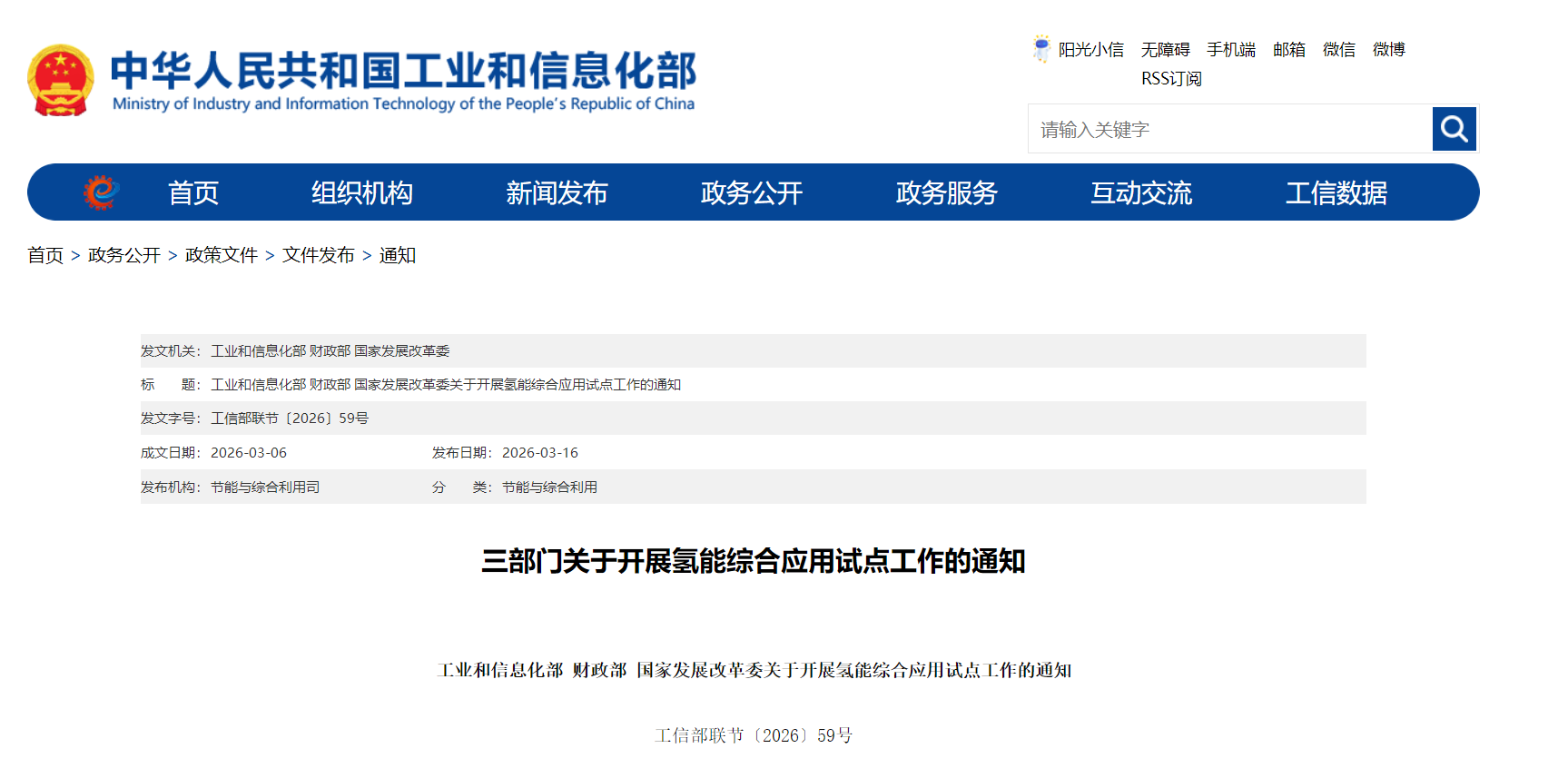Screen dimensions: 1568x768
Task: Subscribe via the RSS订阅 link
Action: click(x=1171, y=79)
